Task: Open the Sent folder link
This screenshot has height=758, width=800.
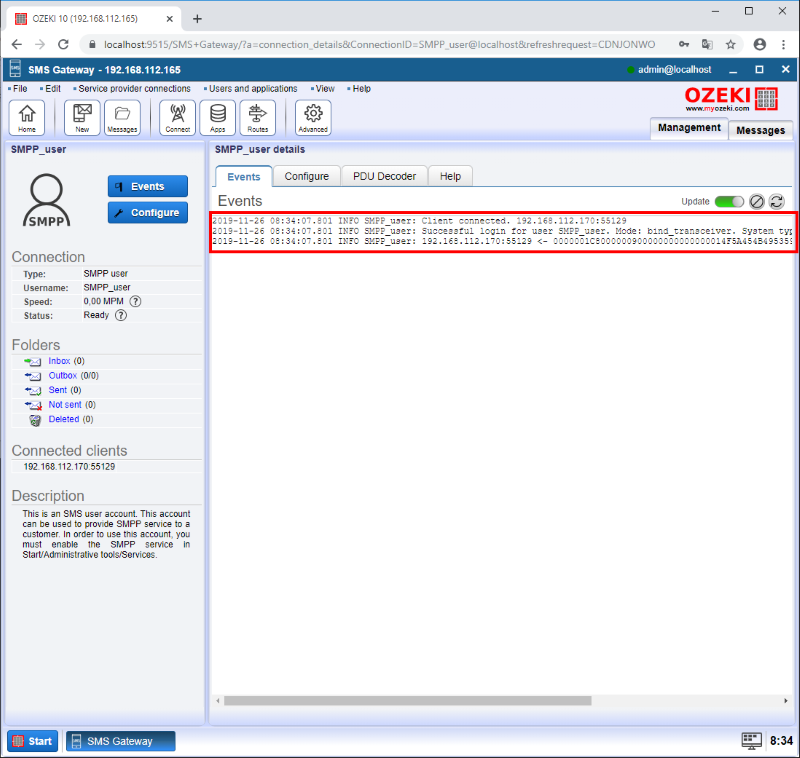Action: pos(58,390)
